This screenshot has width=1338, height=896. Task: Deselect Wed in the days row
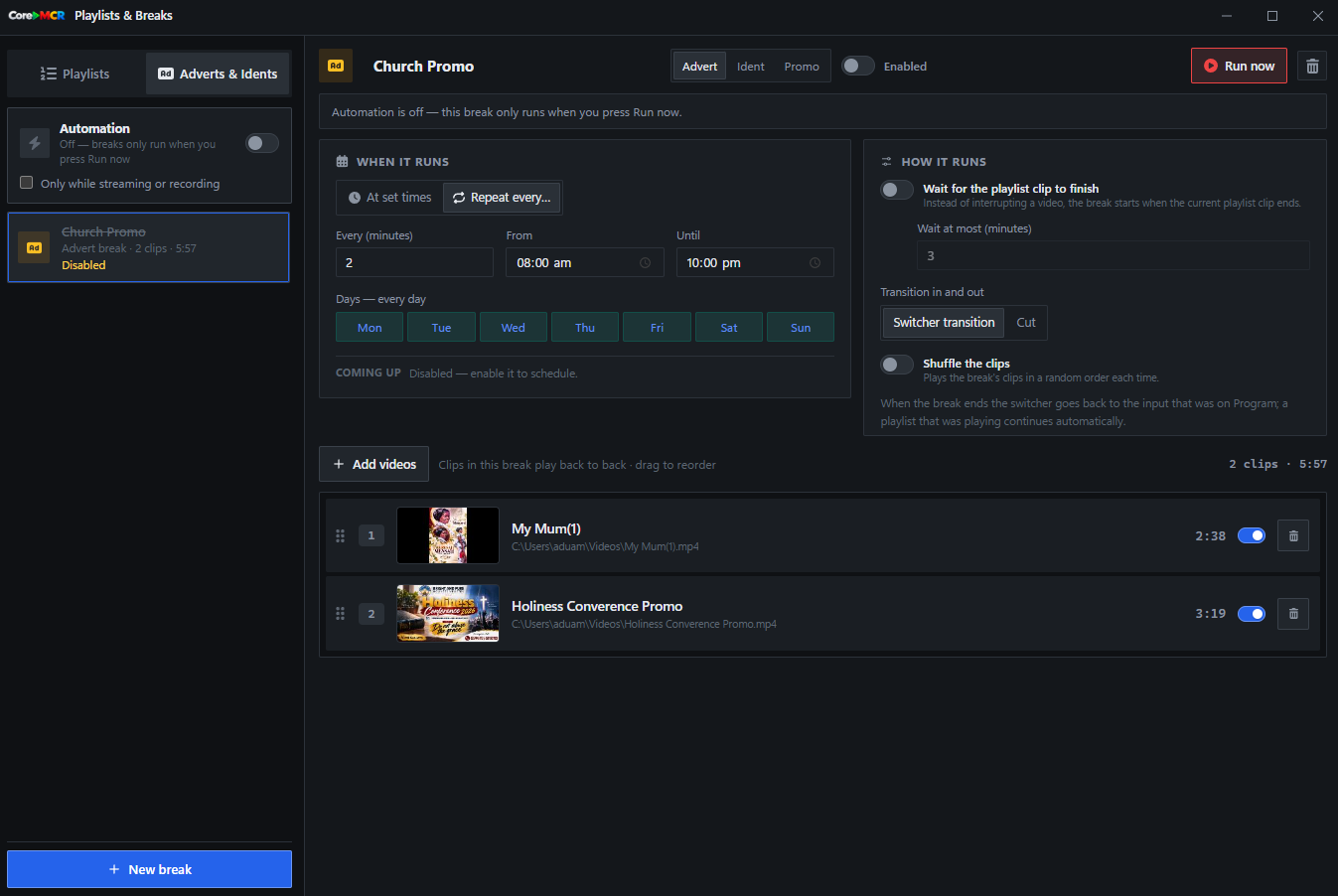(514, 327)
